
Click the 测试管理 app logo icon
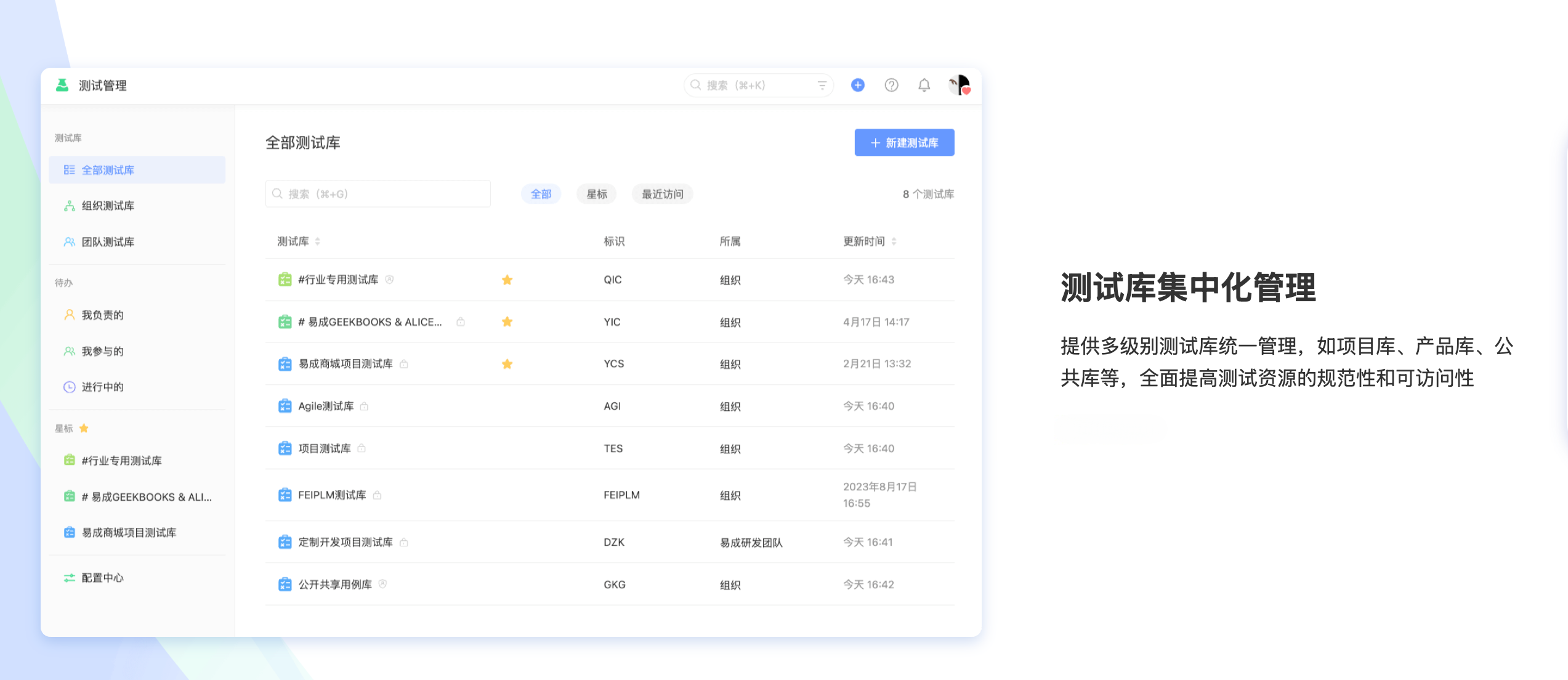tap(62, 85)
